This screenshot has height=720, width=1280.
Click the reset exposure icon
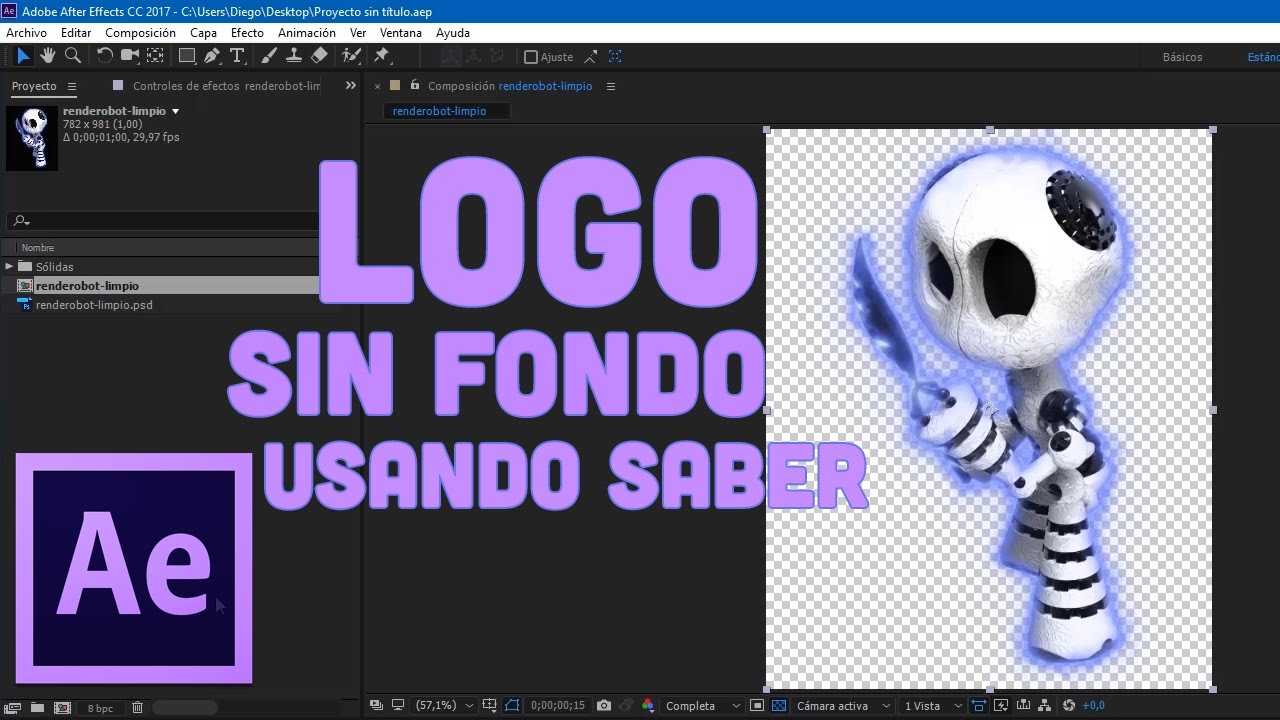1068,705
